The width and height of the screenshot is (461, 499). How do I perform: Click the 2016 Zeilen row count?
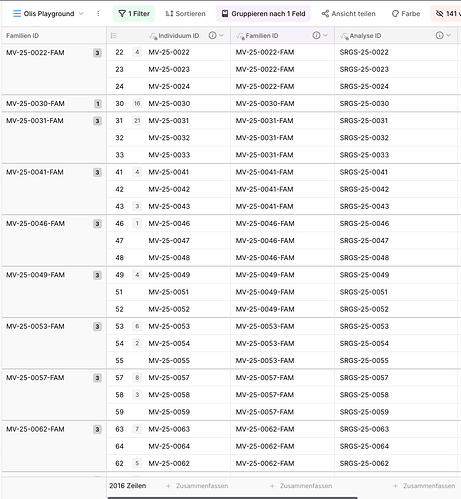pos(128,486)
